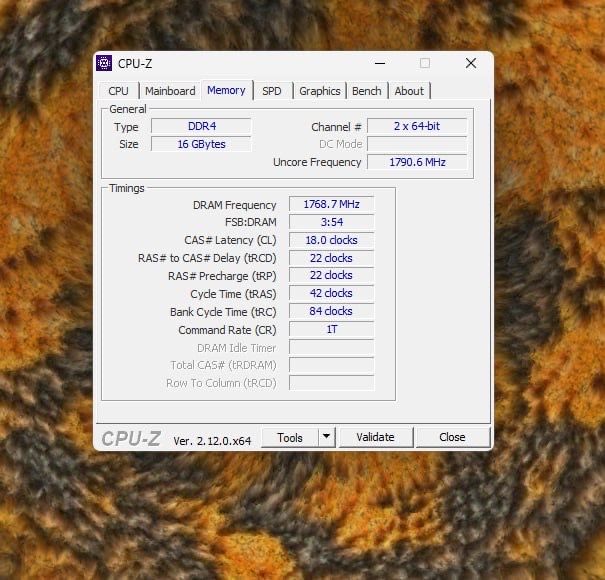
Task: Click the Bank Cycle Time value 84 clocks
Action: [x=331, y=311]
